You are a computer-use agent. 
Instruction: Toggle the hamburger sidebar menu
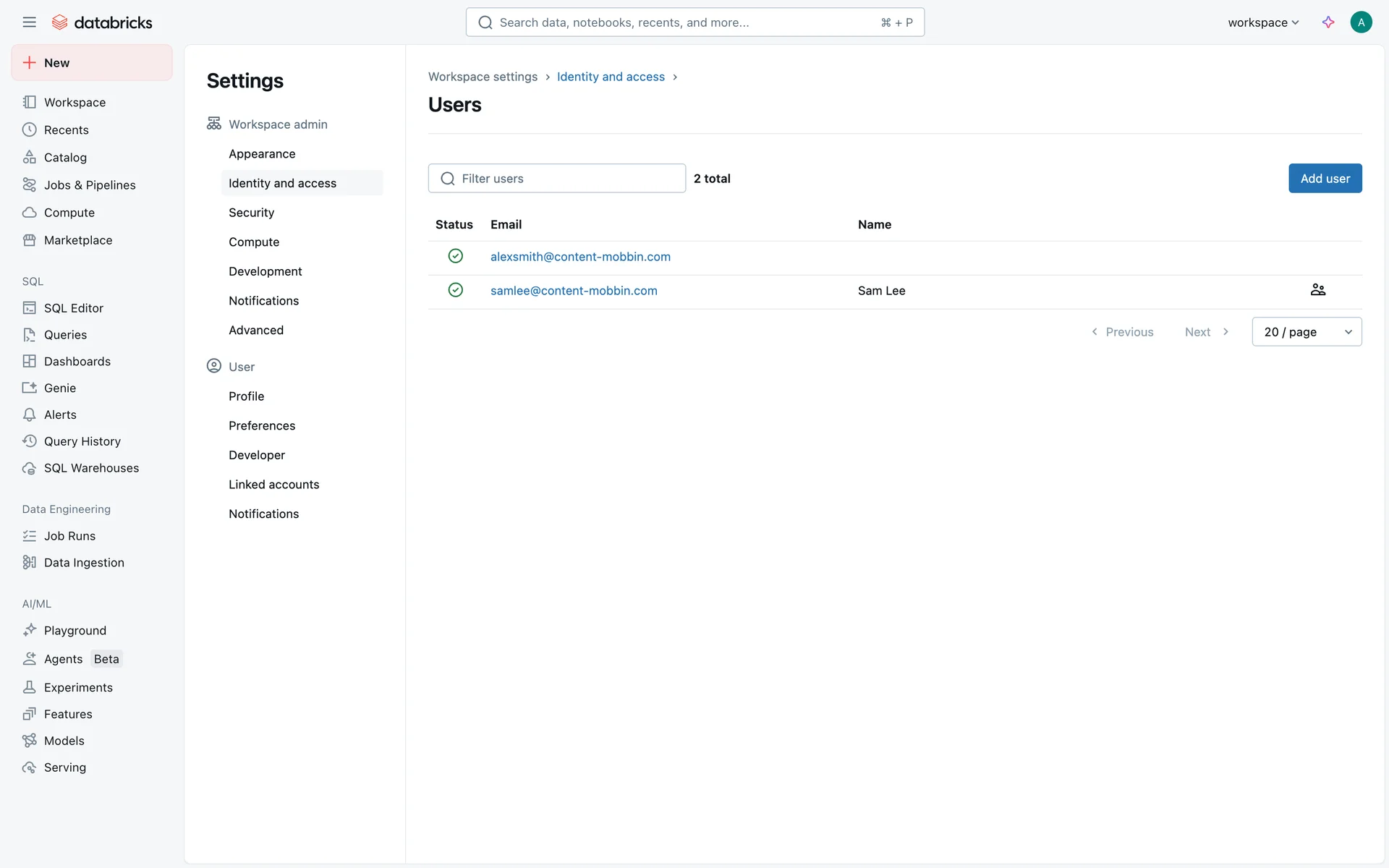coord(29,22)
